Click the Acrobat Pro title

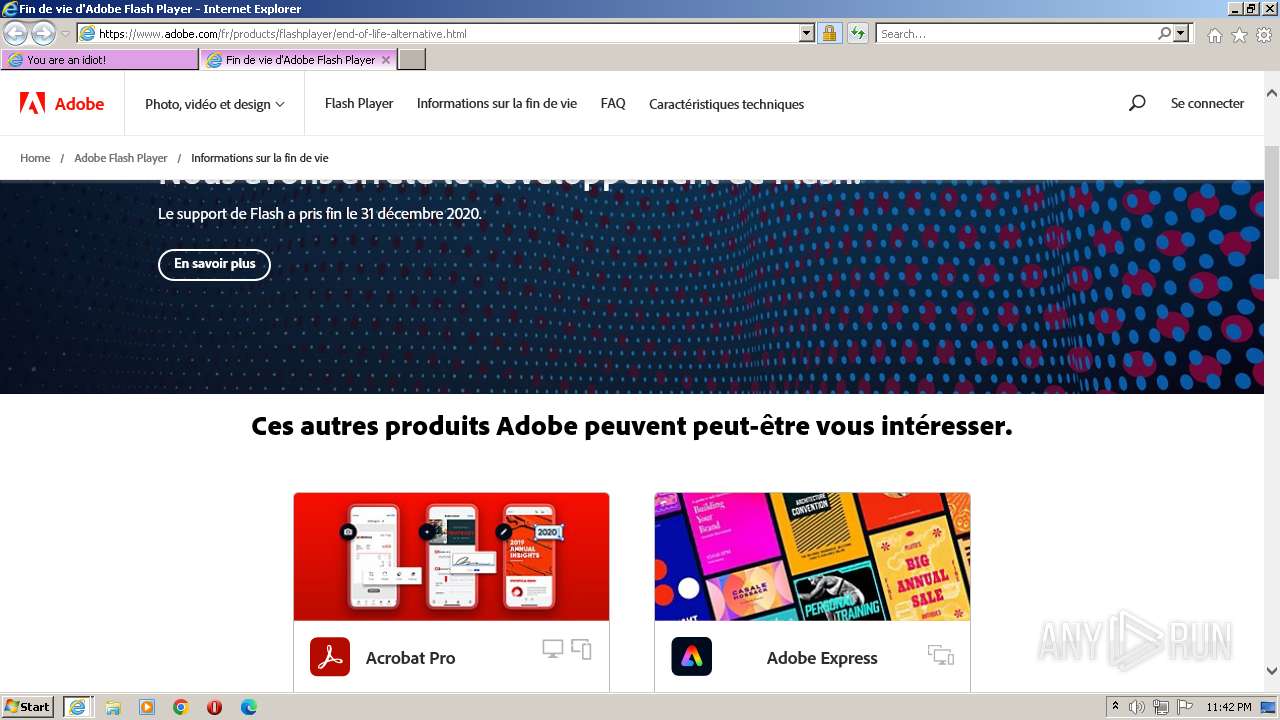[410, 658]
